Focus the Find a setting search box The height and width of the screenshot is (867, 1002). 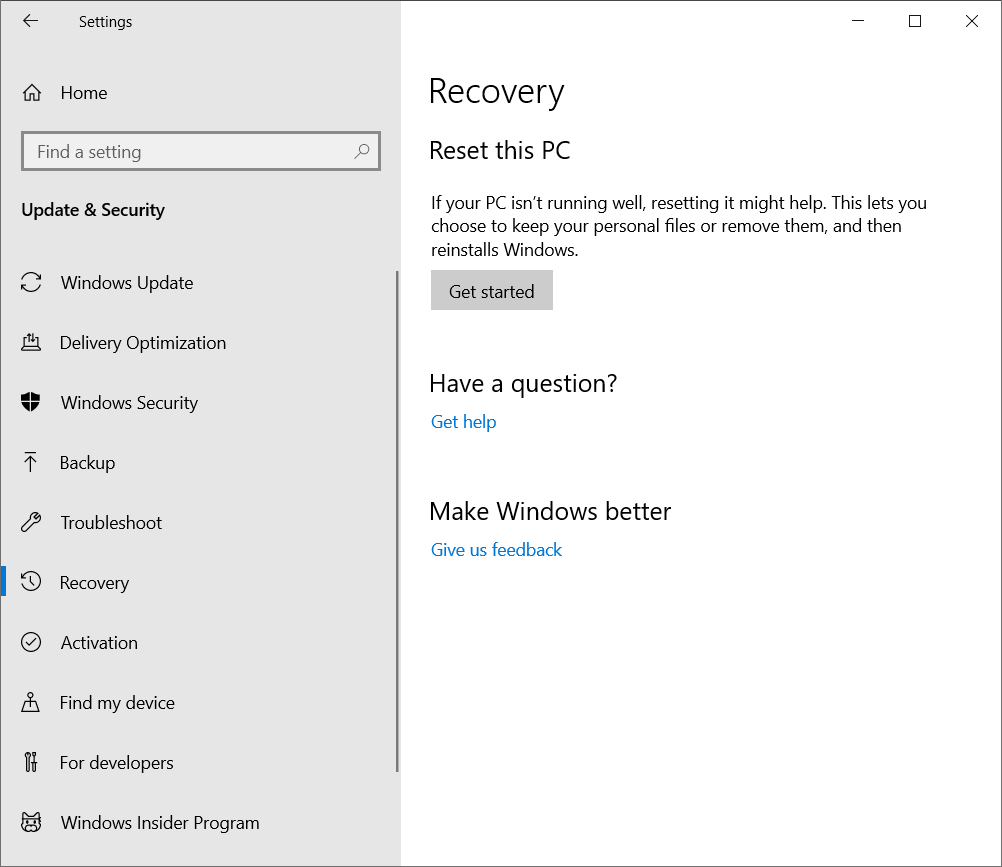tap(201, 151)
